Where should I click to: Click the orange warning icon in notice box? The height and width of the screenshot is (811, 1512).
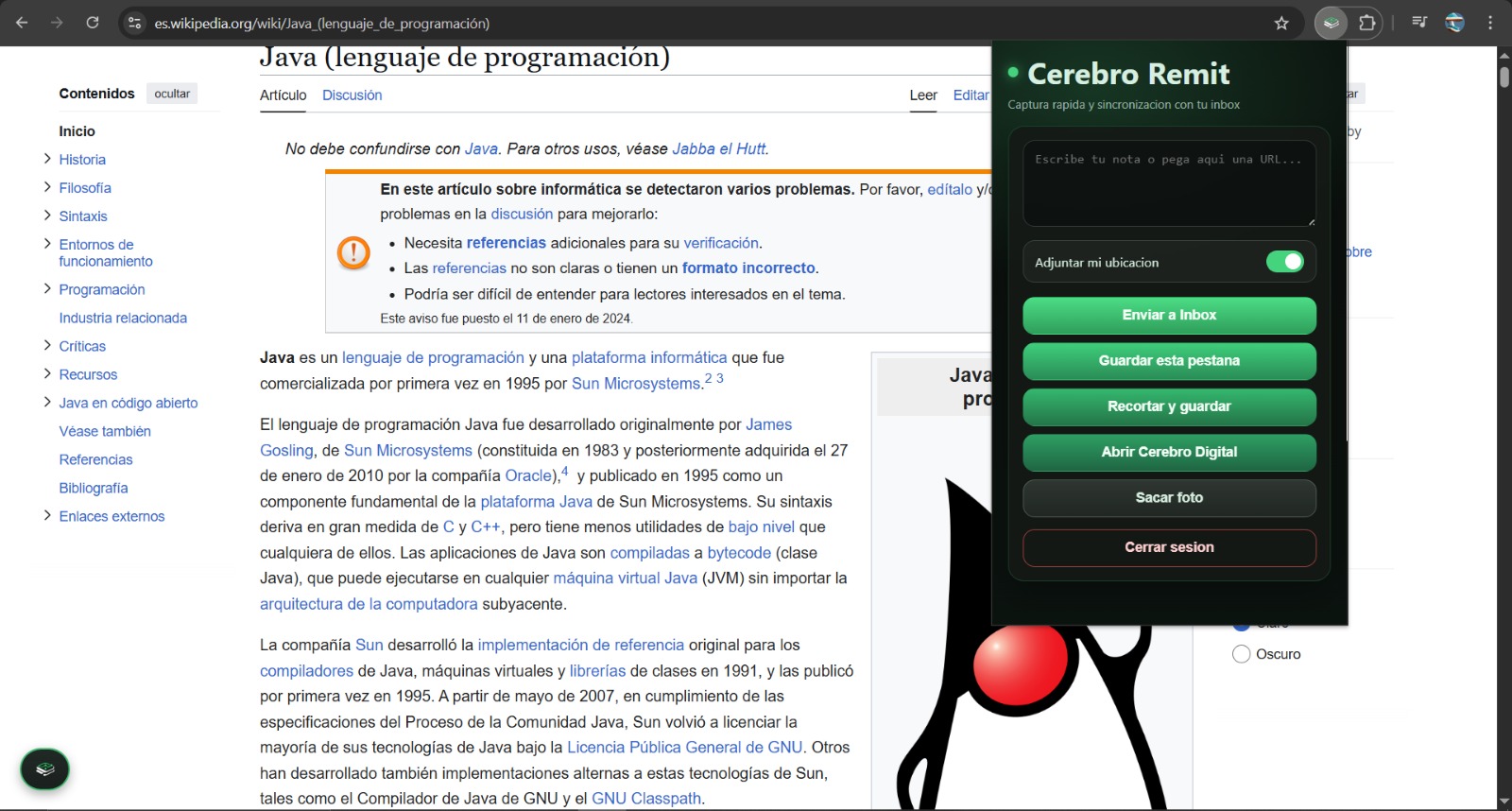click(353, 252)
